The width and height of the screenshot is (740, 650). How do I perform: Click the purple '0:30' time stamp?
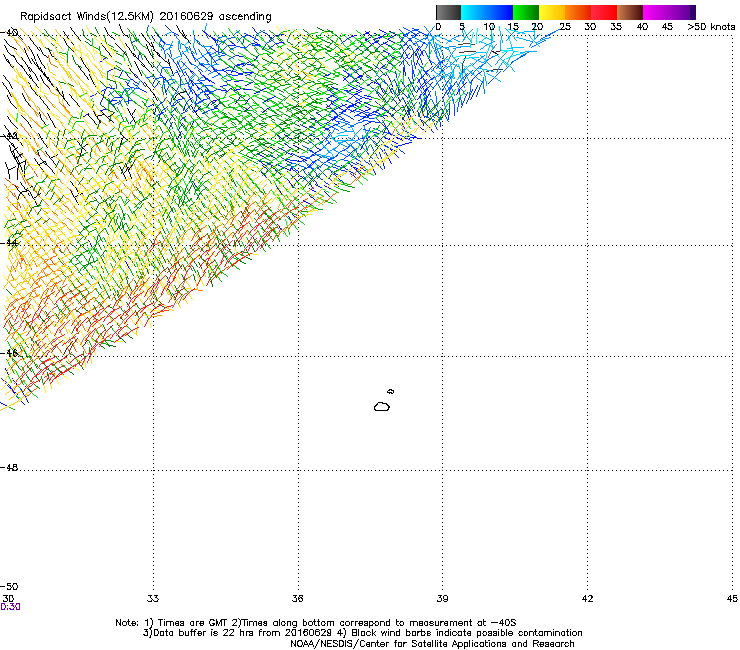[10, 607]
